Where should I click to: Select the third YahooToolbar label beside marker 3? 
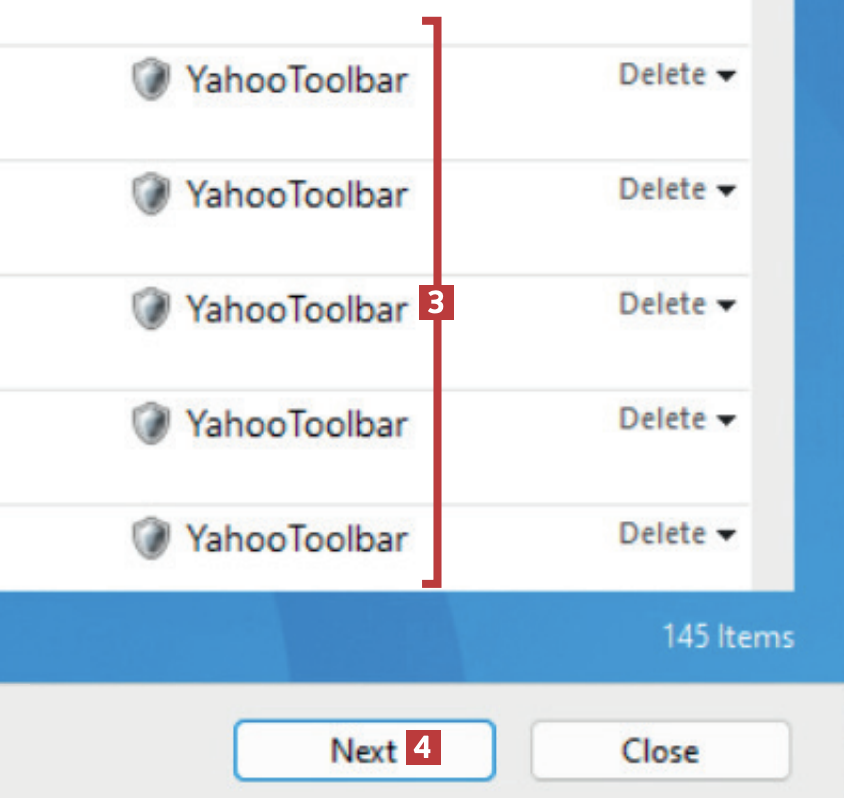tap(297, 309)
